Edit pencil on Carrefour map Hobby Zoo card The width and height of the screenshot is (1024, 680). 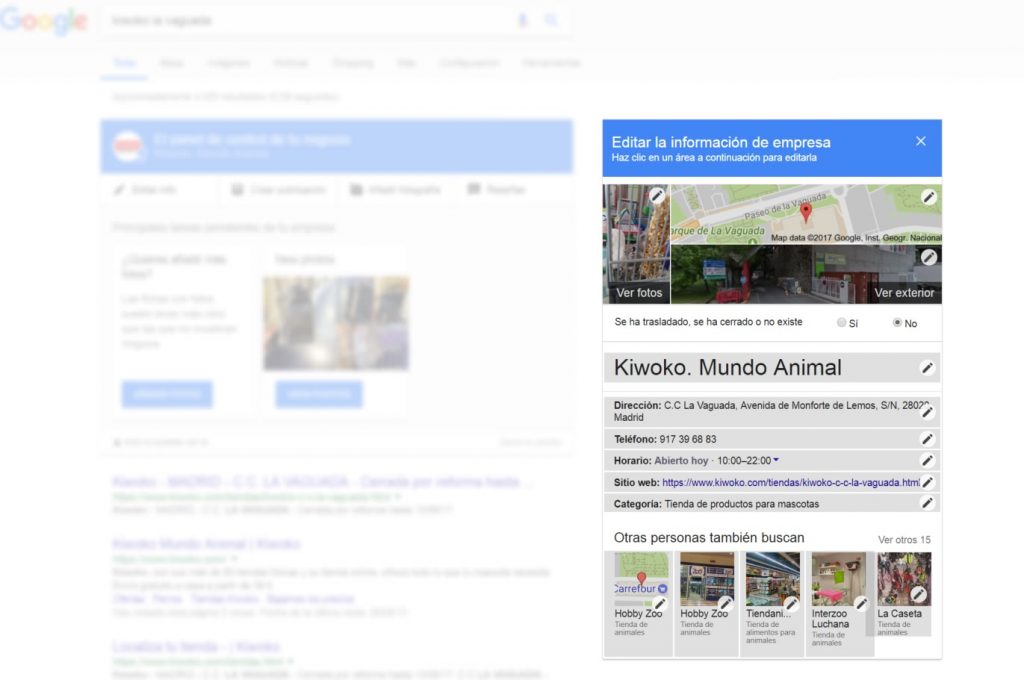tap(660, 604)
